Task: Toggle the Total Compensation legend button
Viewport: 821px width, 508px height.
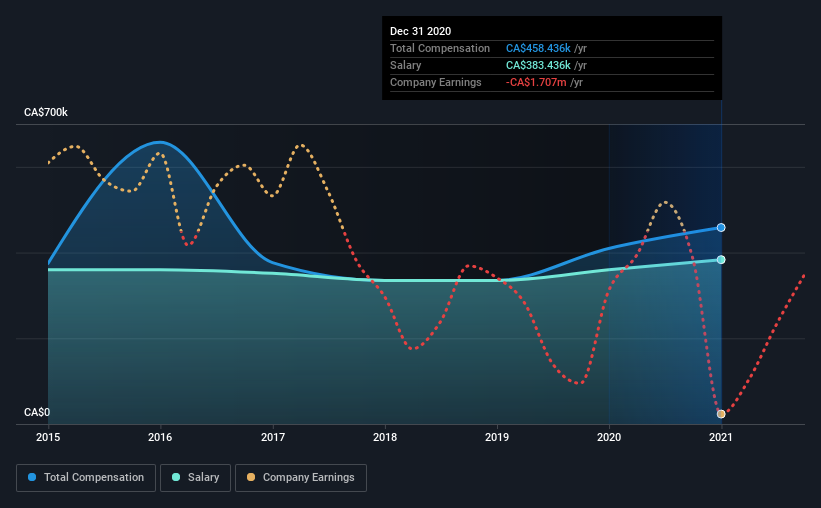Action: coord(86,478)
